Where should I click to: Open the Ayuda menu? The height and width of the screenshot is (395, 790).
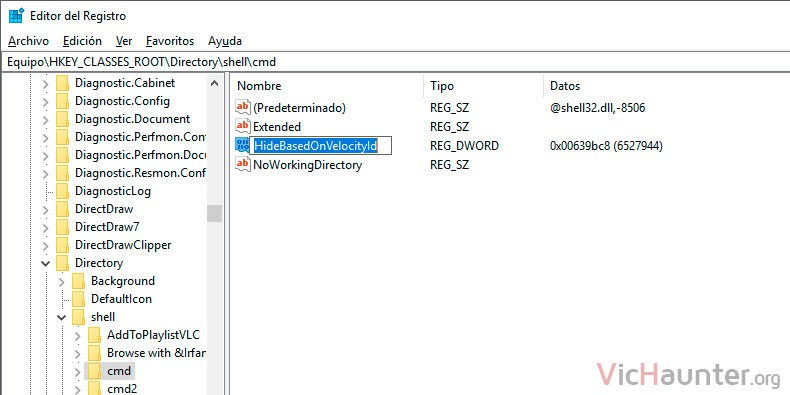click(x=225, y=41)
